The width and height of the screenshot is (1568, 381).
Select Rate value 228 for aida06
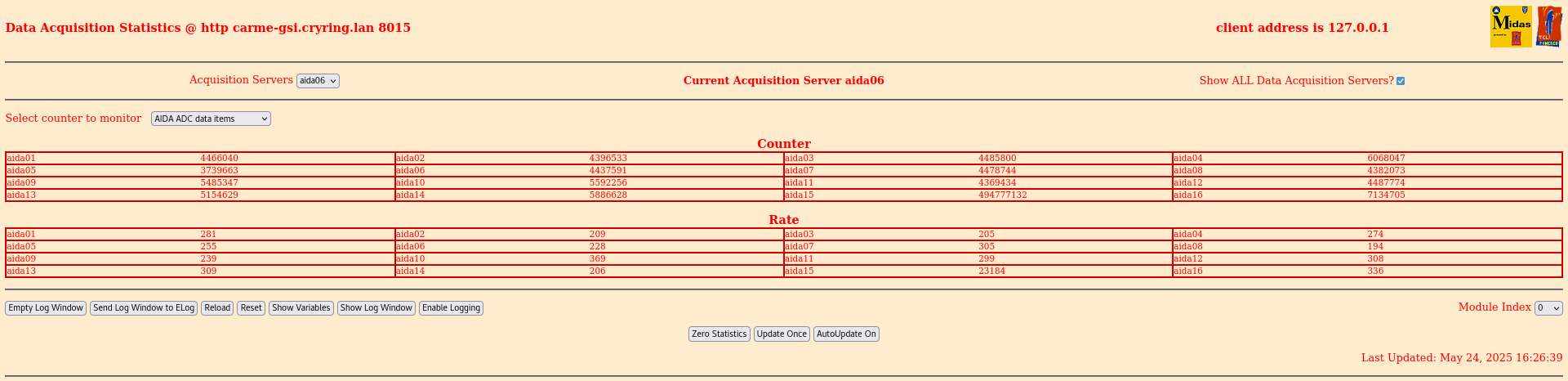click(x=598, y=247)
